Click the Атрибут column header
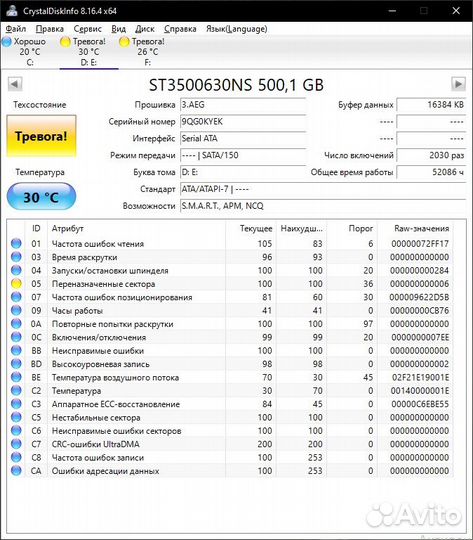The width and height of the screenshot is (473, 540). [x=136, y=228]
